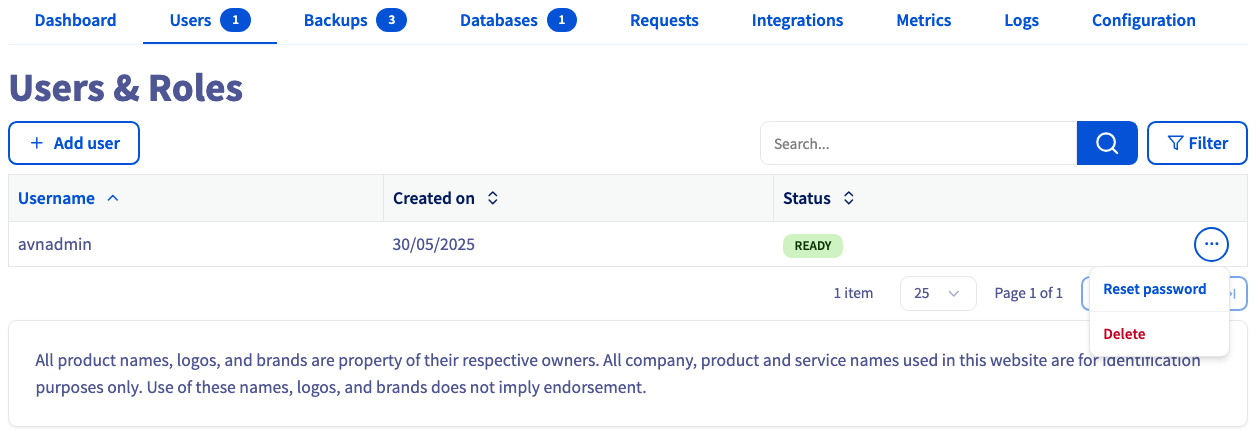Open the Filter options
The width and height of the screenshot is (1256, 437).
(1197, 143)
